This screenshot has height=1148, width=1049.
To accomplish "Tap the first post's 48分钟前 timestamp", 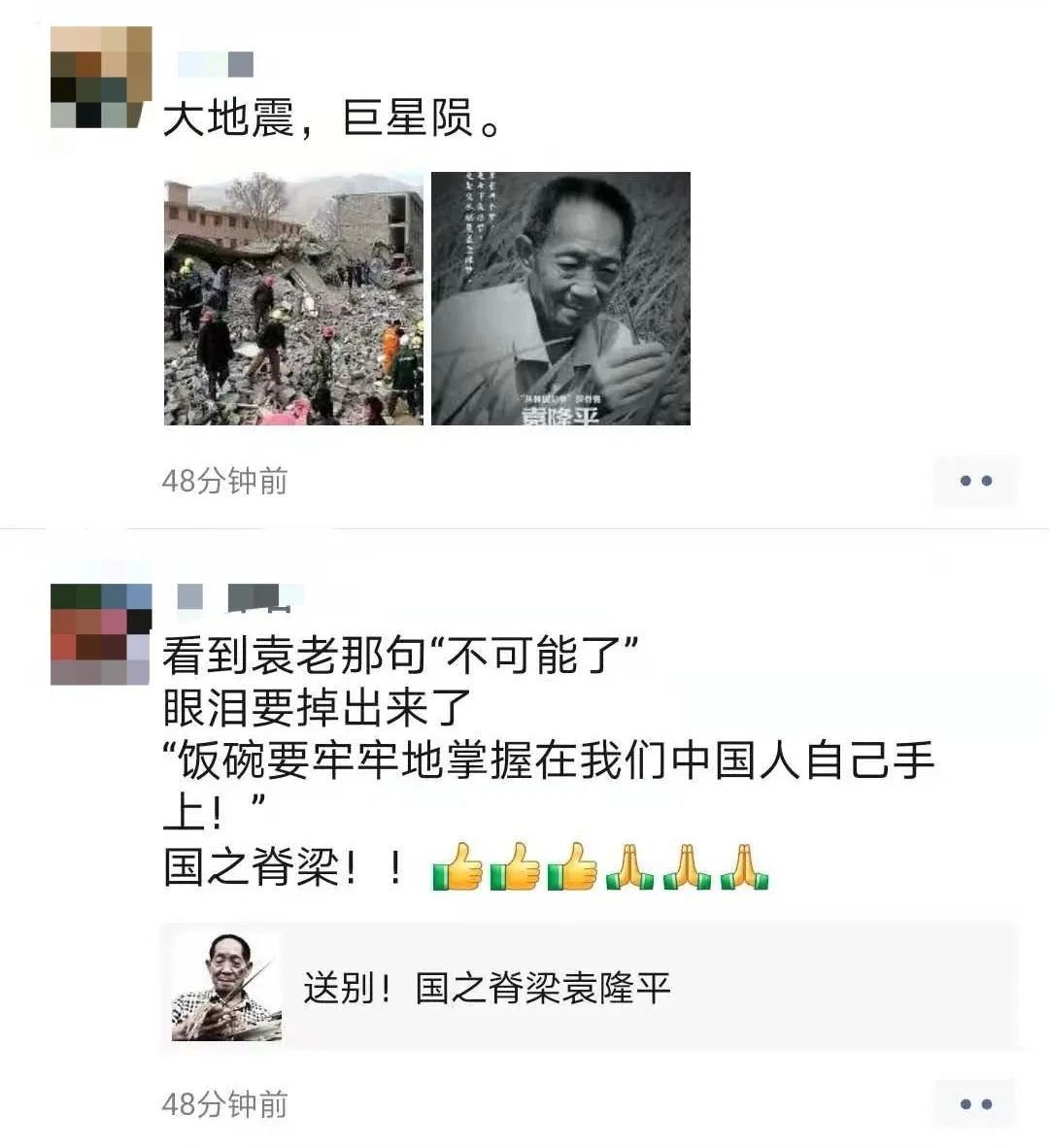I will click(224, 481).
